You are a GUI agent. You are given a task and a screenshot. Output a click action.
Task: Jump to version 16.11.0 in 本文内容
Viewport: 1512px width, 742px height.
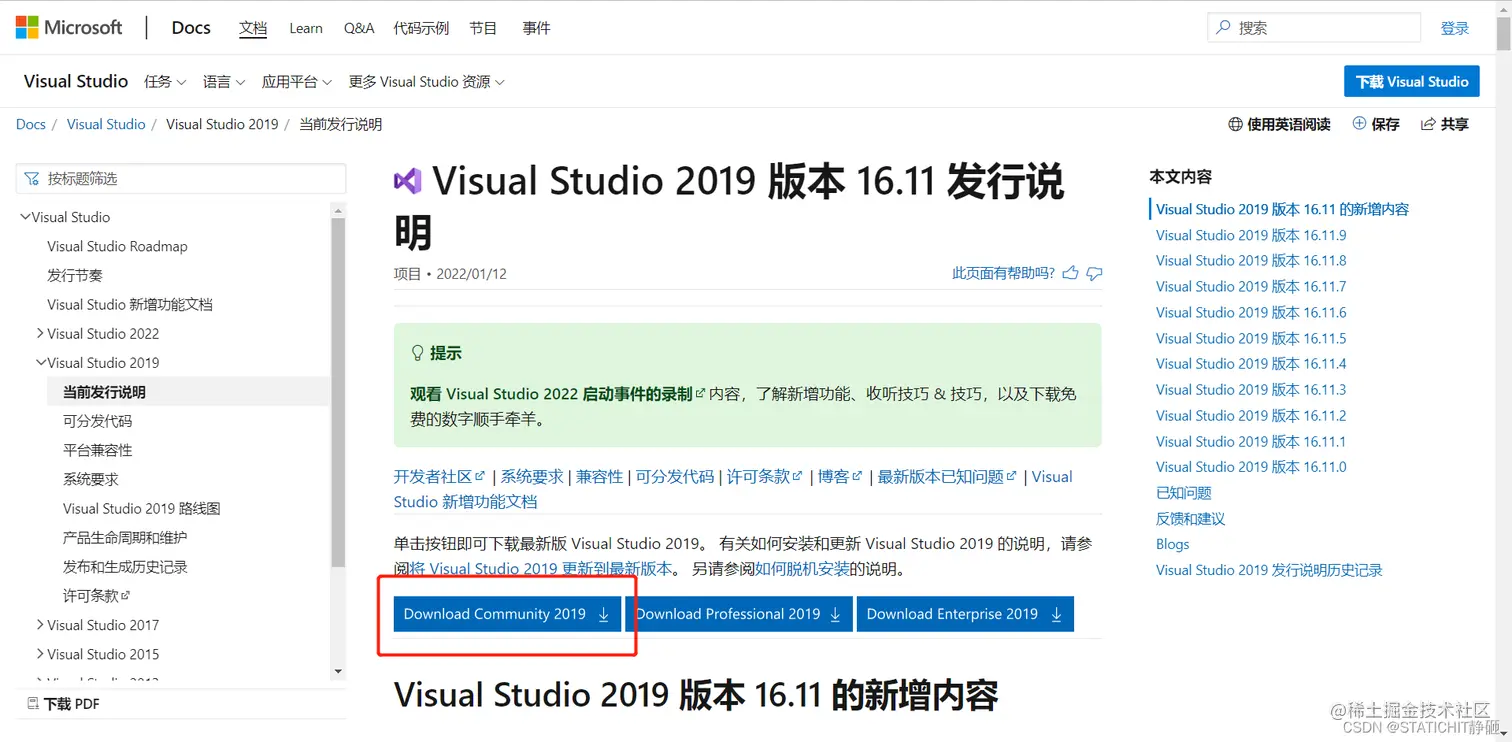(x=1251, y=466)
